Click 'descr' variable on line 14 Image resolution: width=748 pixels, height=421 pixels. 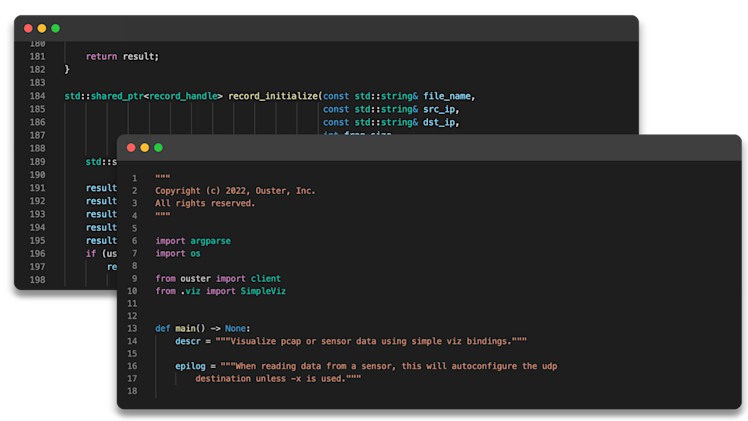pyautogui.click(x=188, y=341)
